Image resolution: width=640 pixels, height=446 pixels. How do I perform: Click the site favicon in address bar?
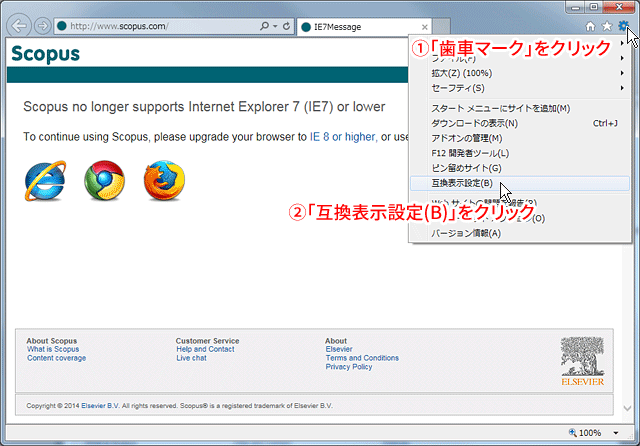[x=62, y=26]
